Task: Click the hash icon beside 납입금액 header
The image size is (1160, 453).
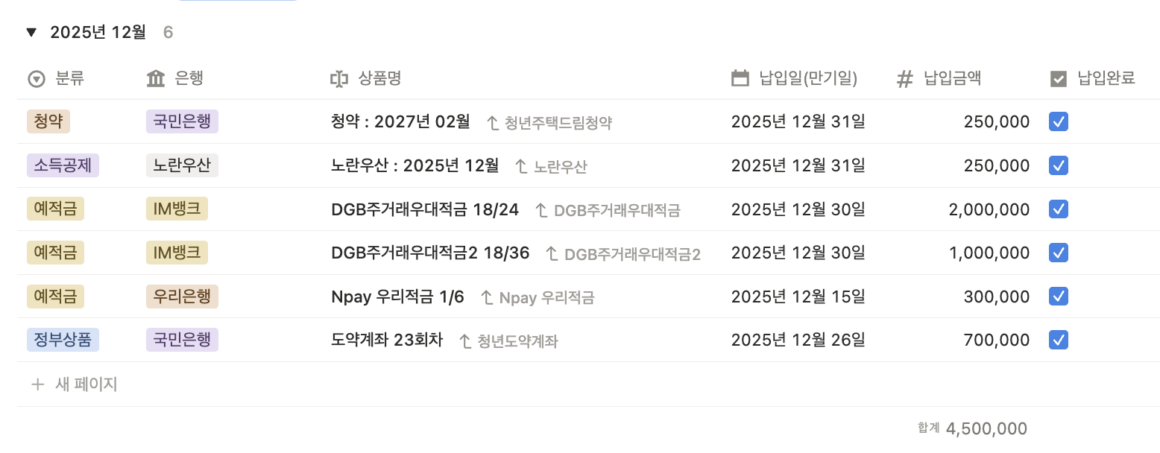Action: point(905,79)
